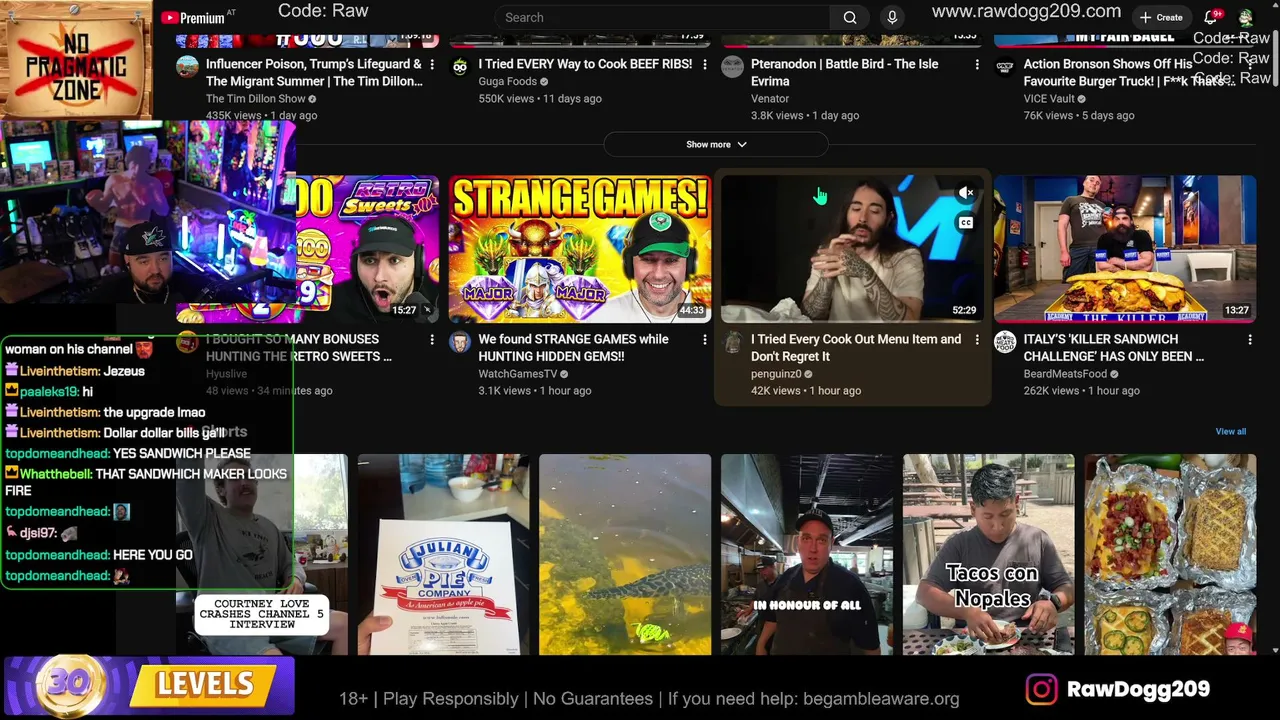1280x720 pixels.
Task: Open more options for the RETRO SWEETS video
Action: point(432,340)
